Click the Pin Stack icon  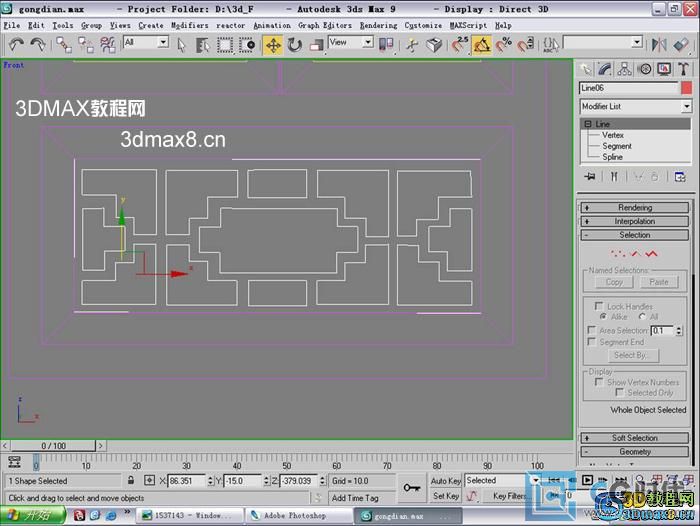[589, 177]
